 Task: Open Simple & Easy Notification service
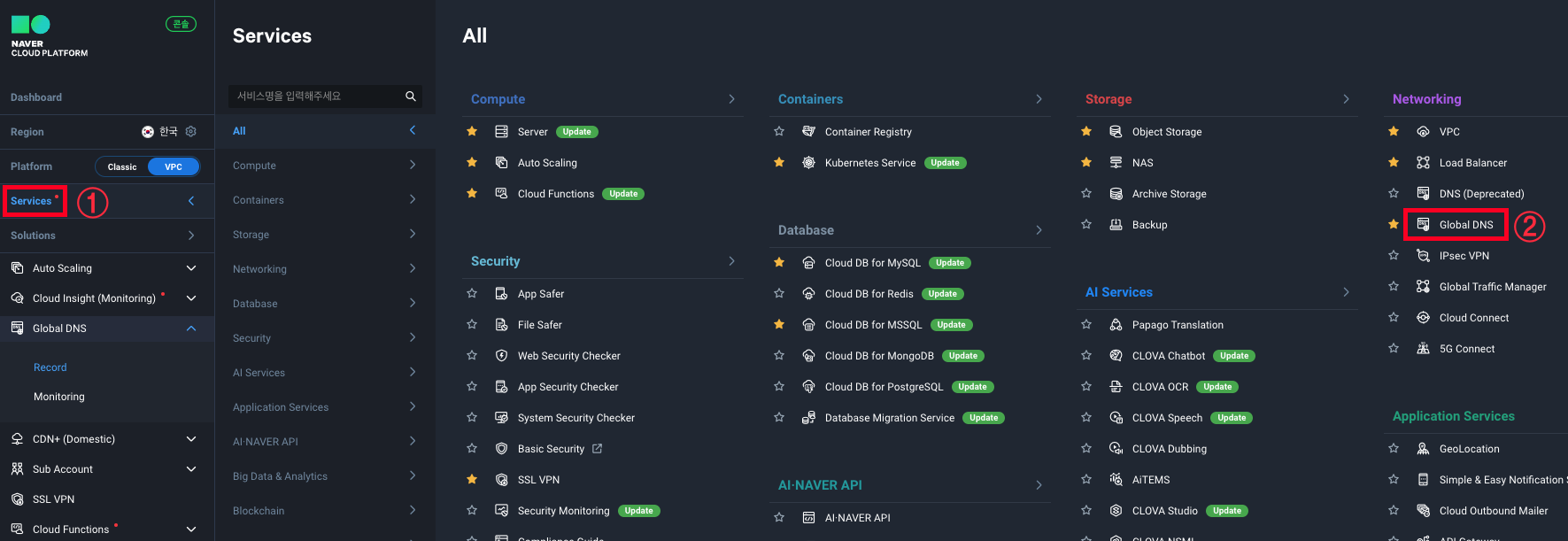(x=1502, y=480)
